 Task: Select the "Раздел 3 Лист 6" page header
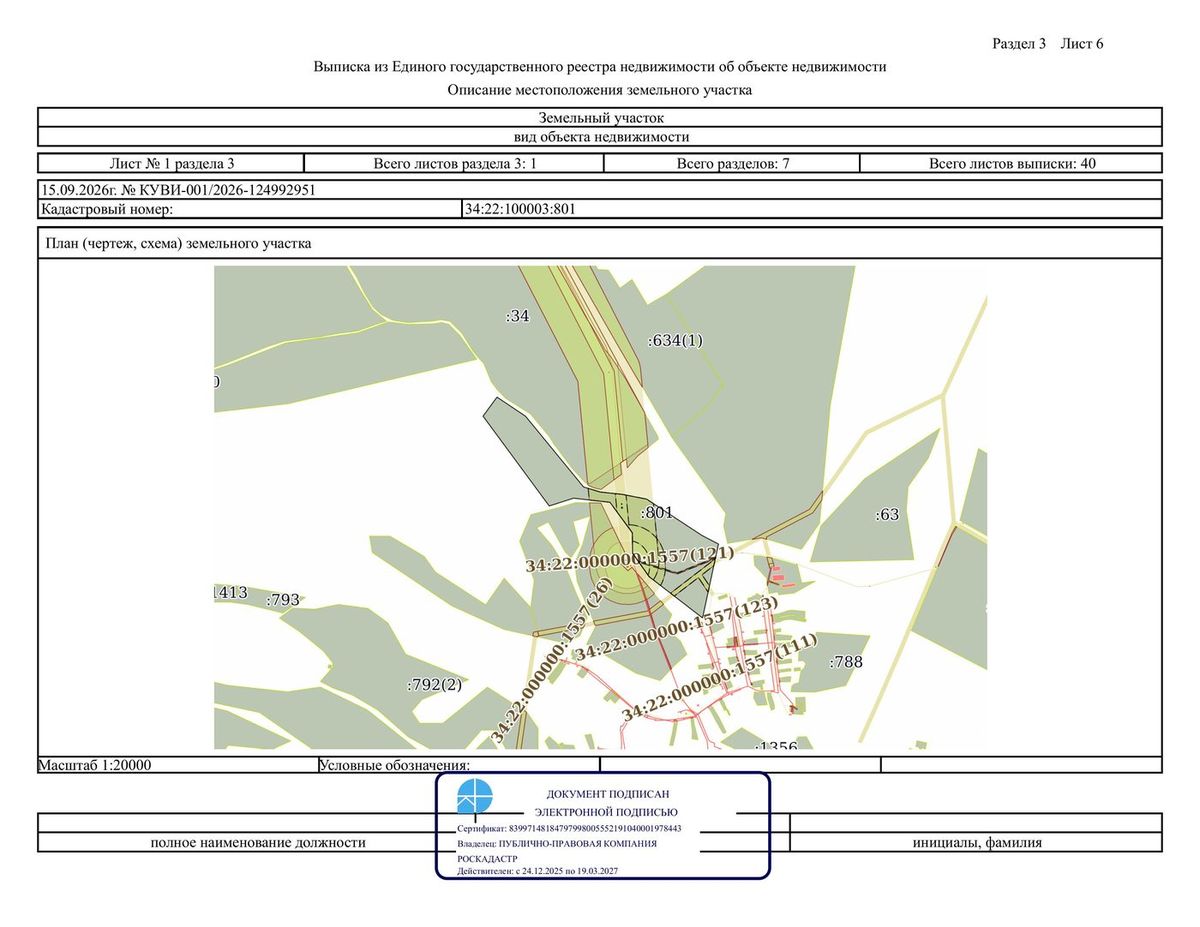point(1047,43)
